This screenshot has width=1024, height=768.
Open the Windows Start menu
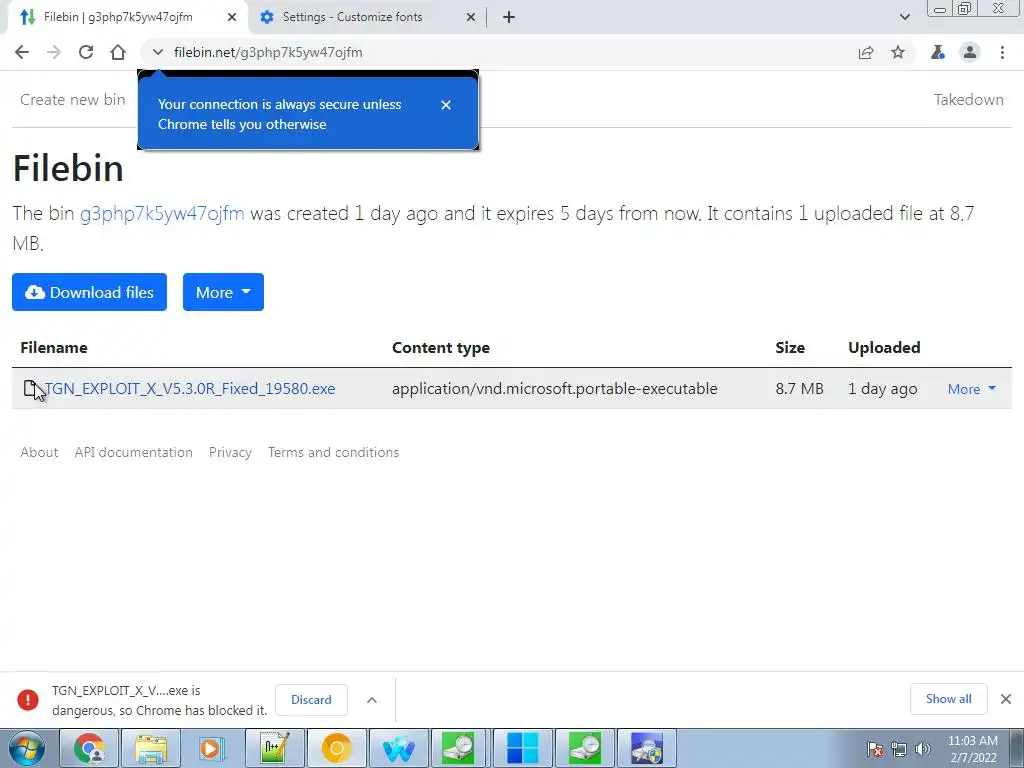[x=27, y=748]
